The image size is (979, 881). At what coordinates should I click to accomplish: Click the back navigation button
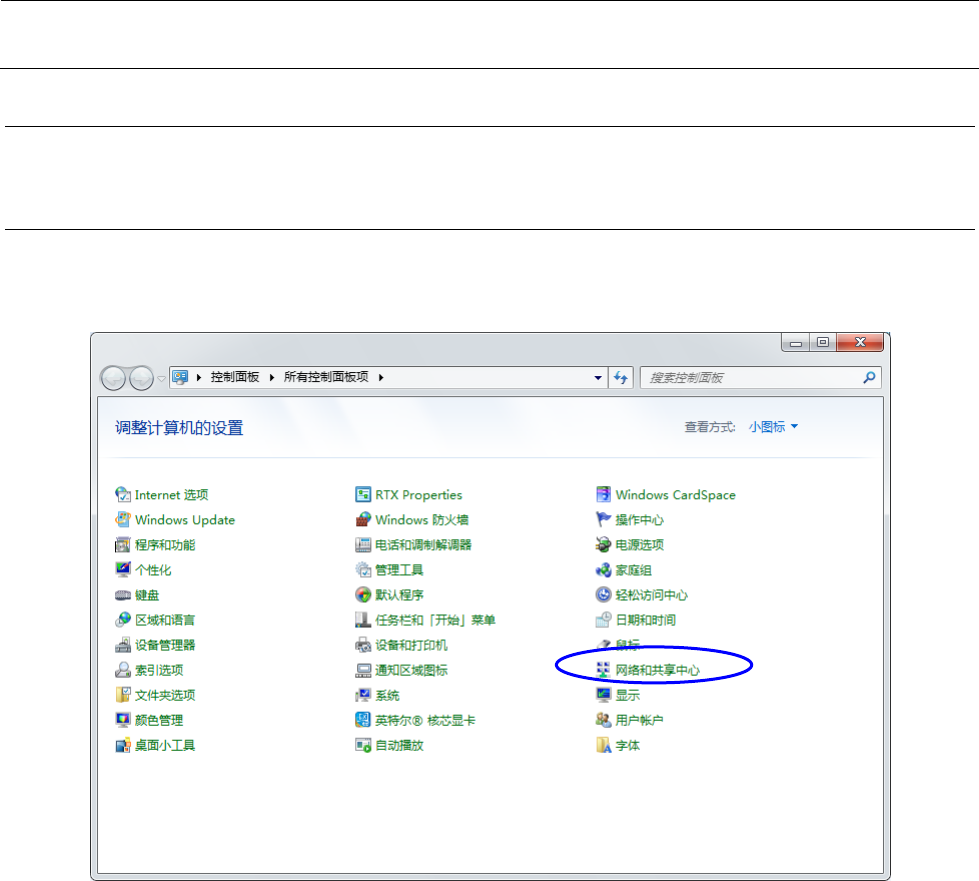coord(114,378)
